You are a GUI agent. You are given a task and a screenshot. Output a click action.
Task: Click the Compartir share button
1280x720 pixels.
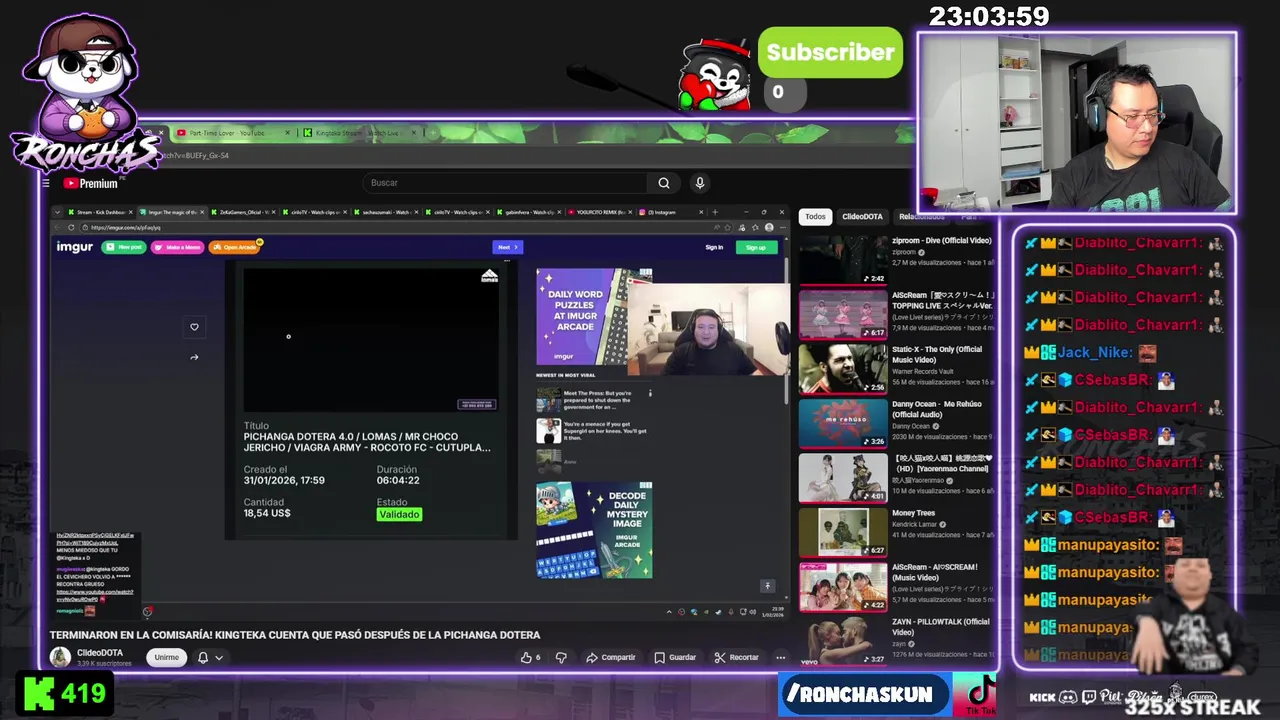pos(611,657)
